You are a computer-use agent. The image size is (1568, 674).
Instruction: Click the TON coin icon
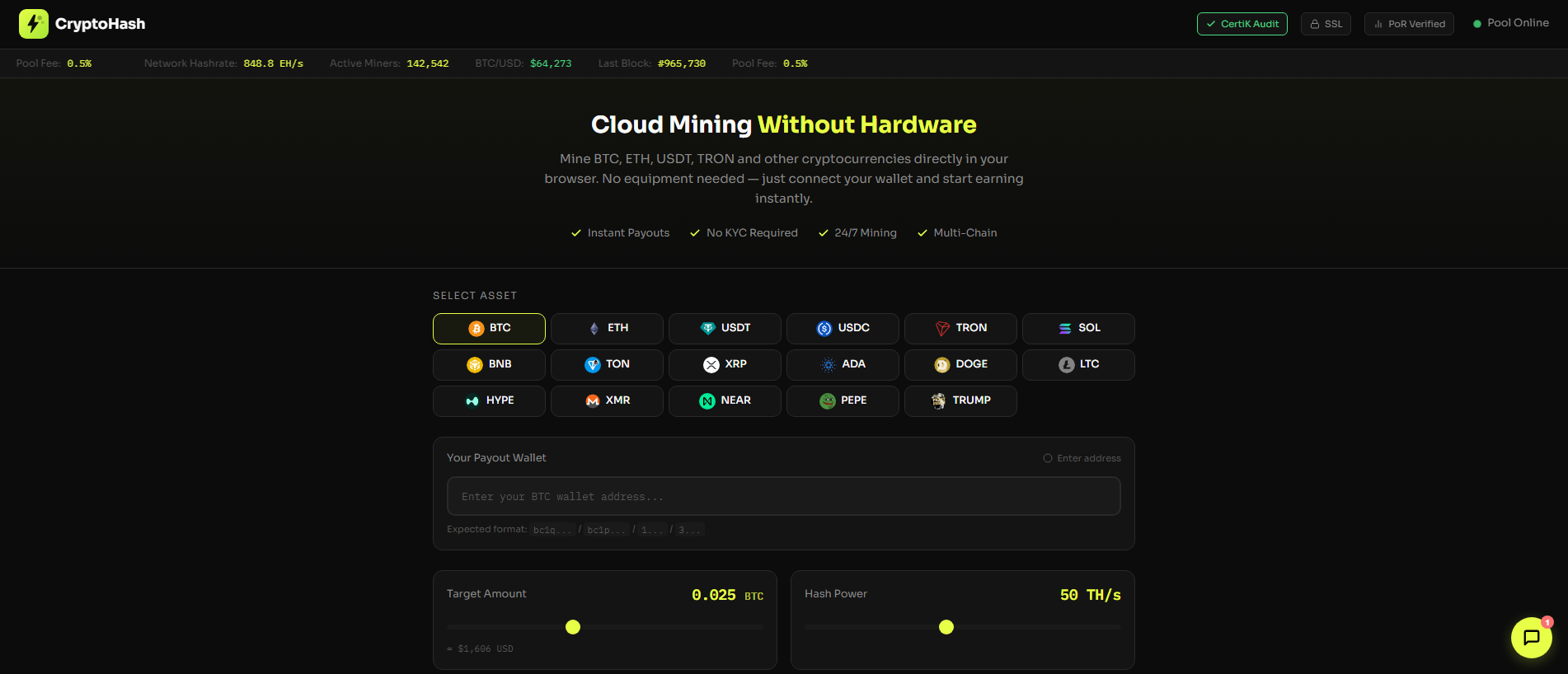coord(593,365)
